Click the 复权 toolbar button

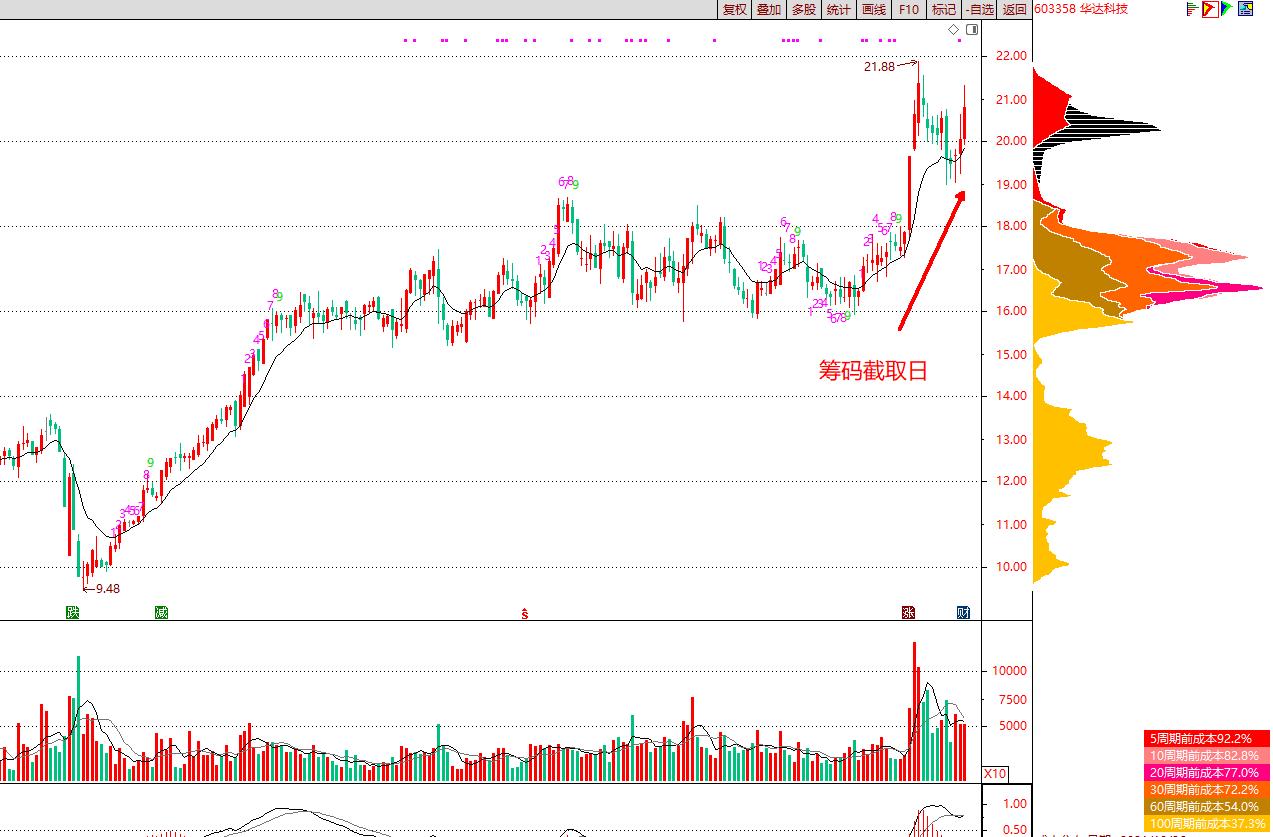point(735,9)
